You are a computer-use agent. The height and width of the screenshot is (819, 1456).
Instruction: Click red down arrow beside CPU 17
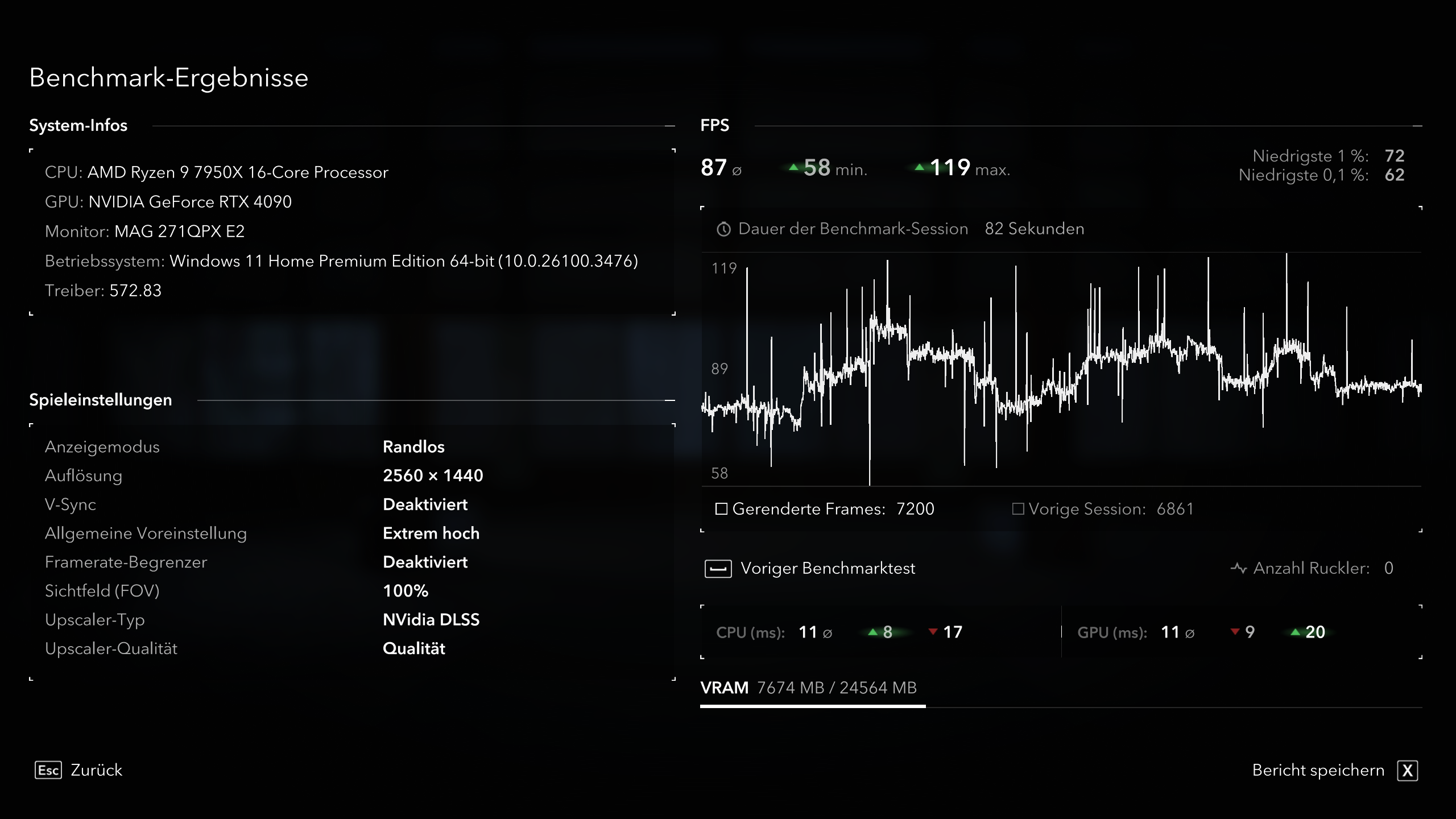[x=933, y=632]
